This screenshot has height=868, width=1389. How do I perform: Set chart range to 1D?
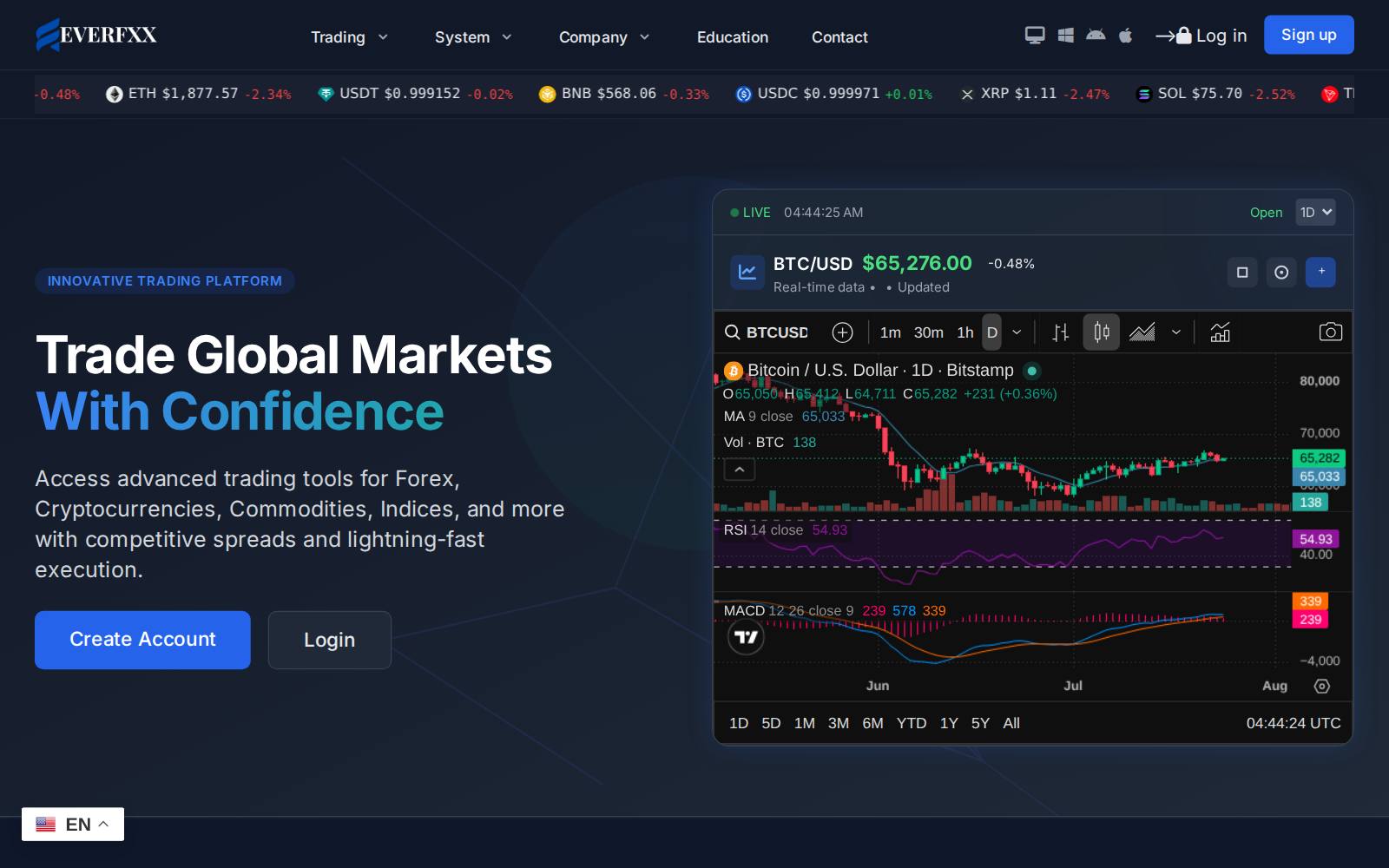pyautogui.click(x=739, y=723)
